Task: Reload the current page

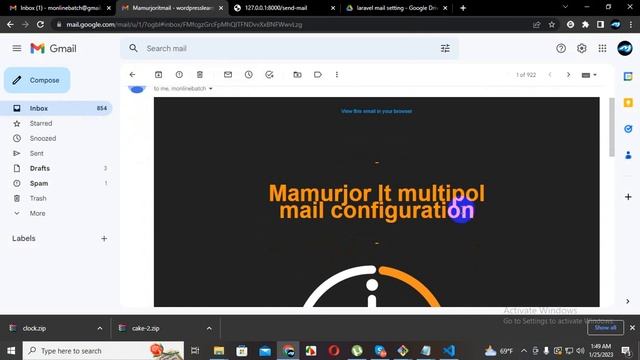Action: [40, 24]
